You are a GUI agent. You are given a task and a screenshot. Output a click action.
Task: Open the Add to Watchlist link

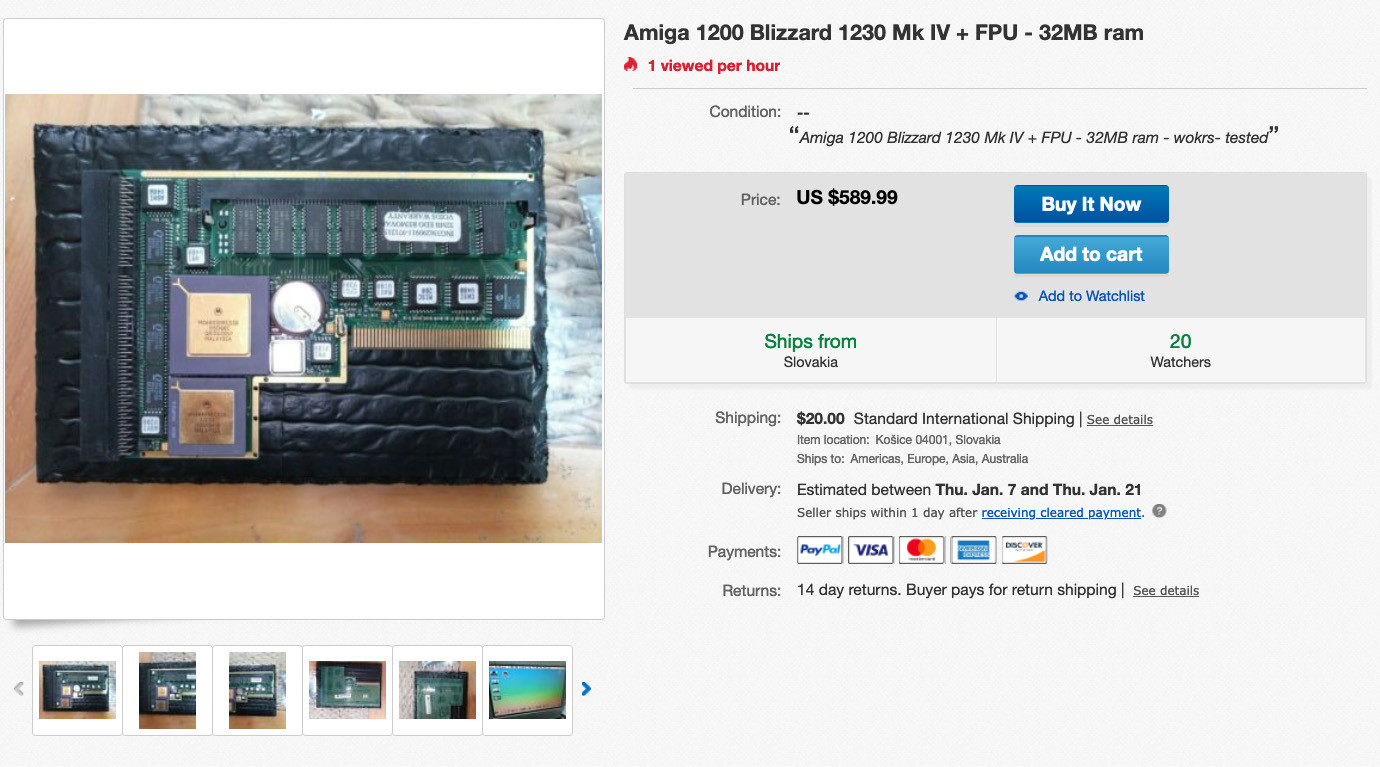click(1091, 296)
